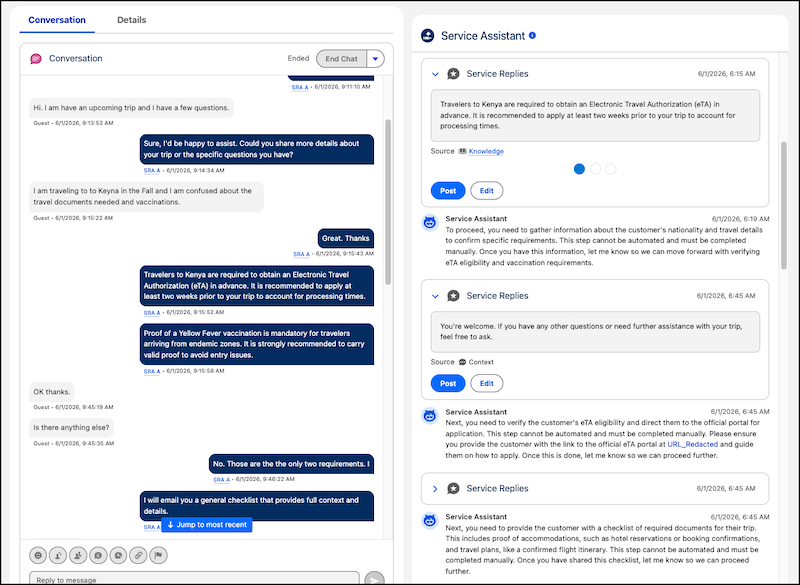Click the Kenya eTA suggested reply text box
800x585 pixels.
click(x=595, y=115)
